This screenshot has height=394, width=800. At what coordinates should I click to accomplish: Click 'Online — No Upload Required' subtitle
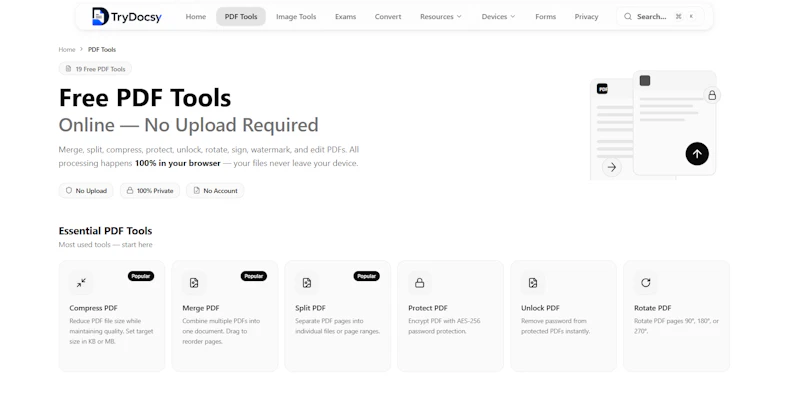coord(188,125)
